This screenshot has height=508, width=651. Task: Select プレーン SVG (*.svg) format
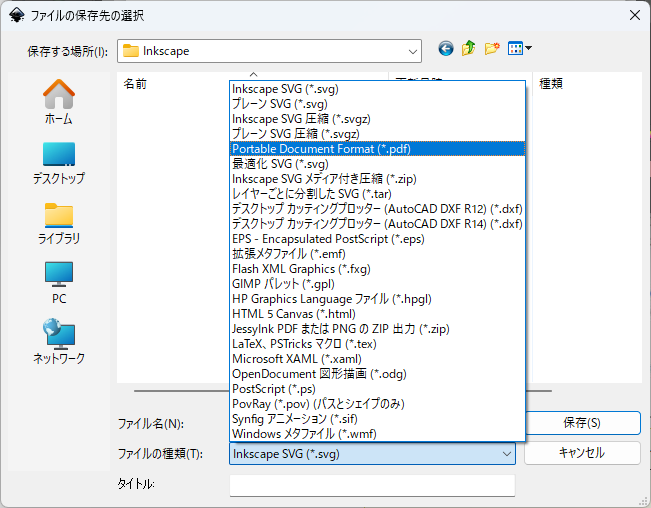coord(377,104)
